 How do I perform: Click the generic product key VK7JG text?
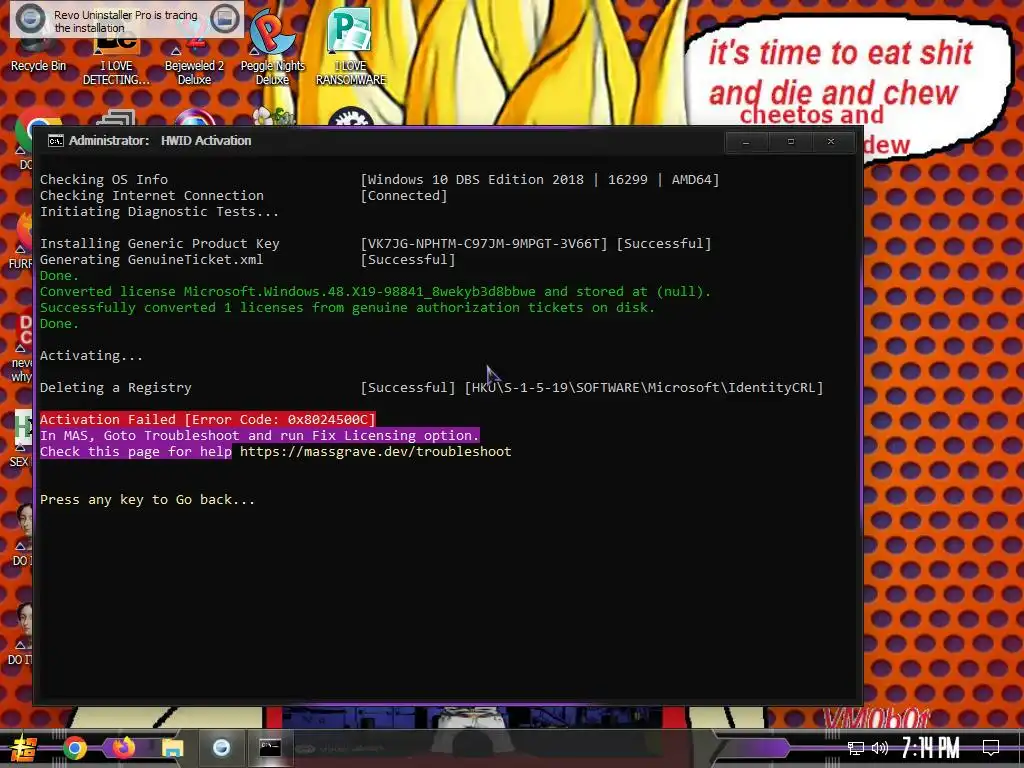[x=484, y=244]
